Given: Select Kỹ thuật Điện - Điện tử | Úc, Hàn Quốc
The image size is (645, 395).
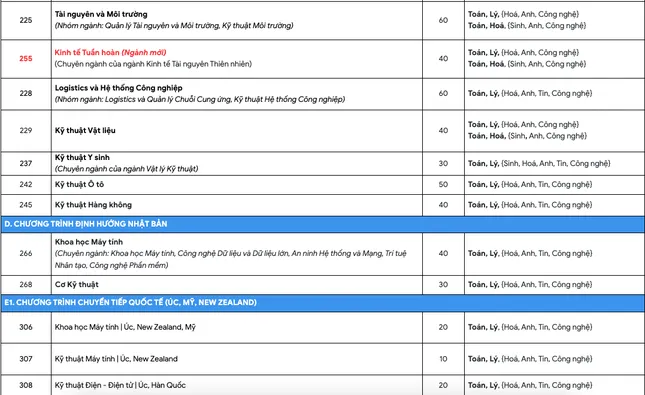Looking at the screenshot, I should 120,385.
